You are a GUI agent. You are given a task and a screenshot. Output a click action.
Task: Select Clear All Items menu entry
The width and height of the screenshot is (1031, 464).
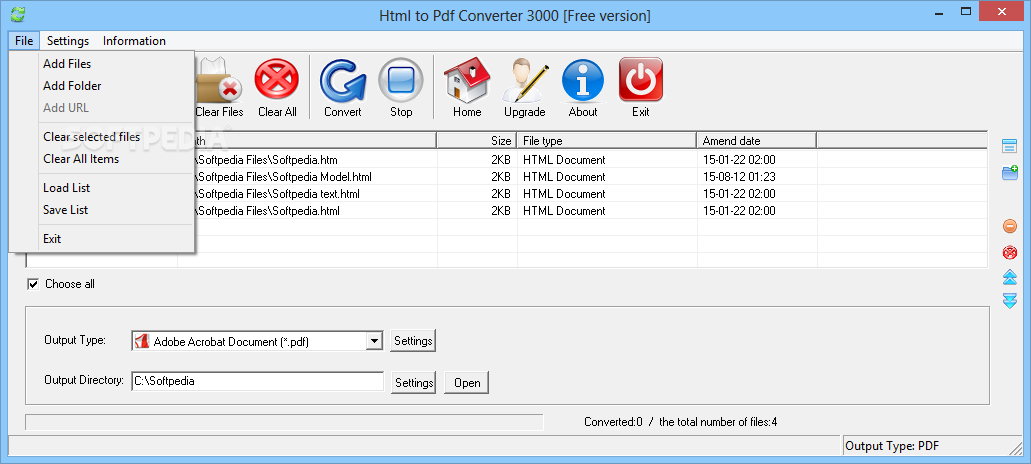tap(81, 158)
